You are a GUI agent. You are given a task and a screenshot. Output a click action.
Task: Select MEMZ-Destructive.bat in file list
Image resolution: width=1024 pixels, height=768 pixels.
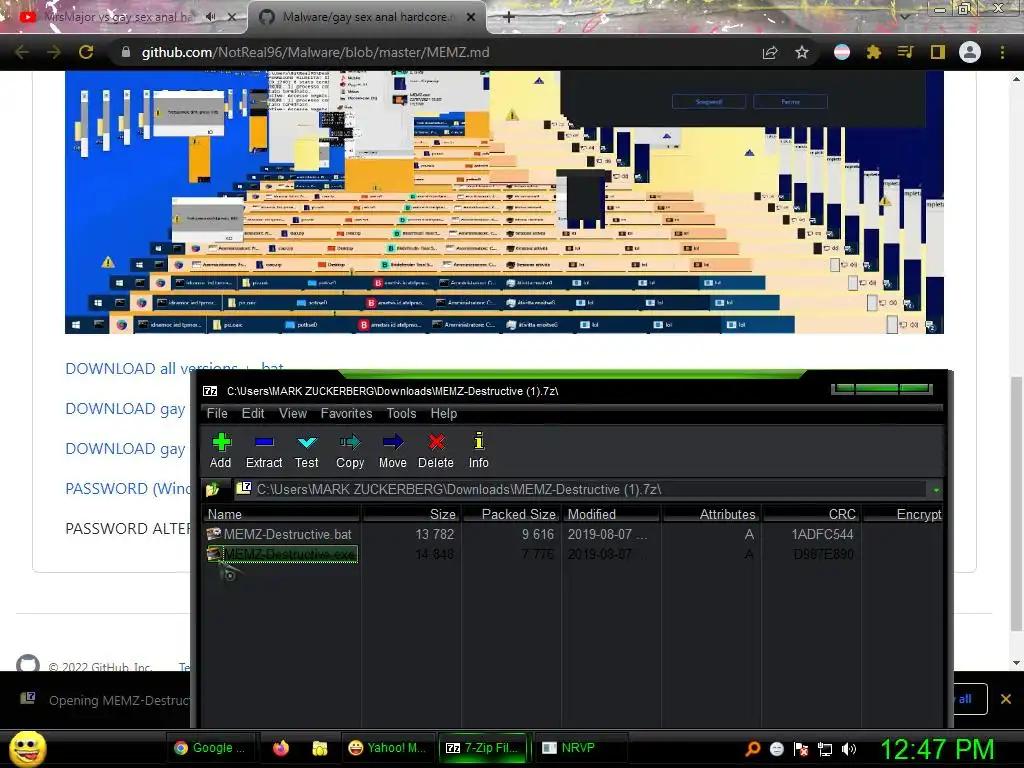287,534
